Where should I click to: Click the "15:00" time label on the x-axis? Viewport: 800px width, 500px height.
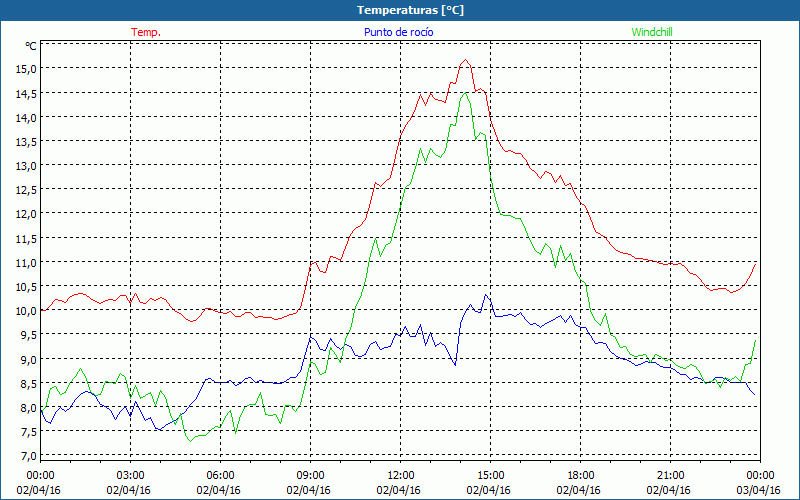(x=490, y=476)
